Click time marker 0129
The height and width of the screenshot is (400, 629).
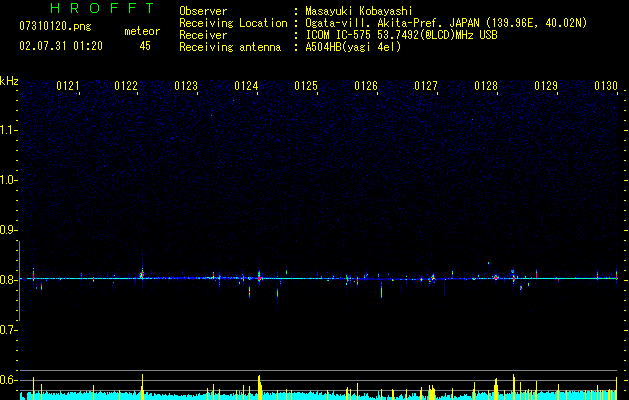[x=546, y=86]
